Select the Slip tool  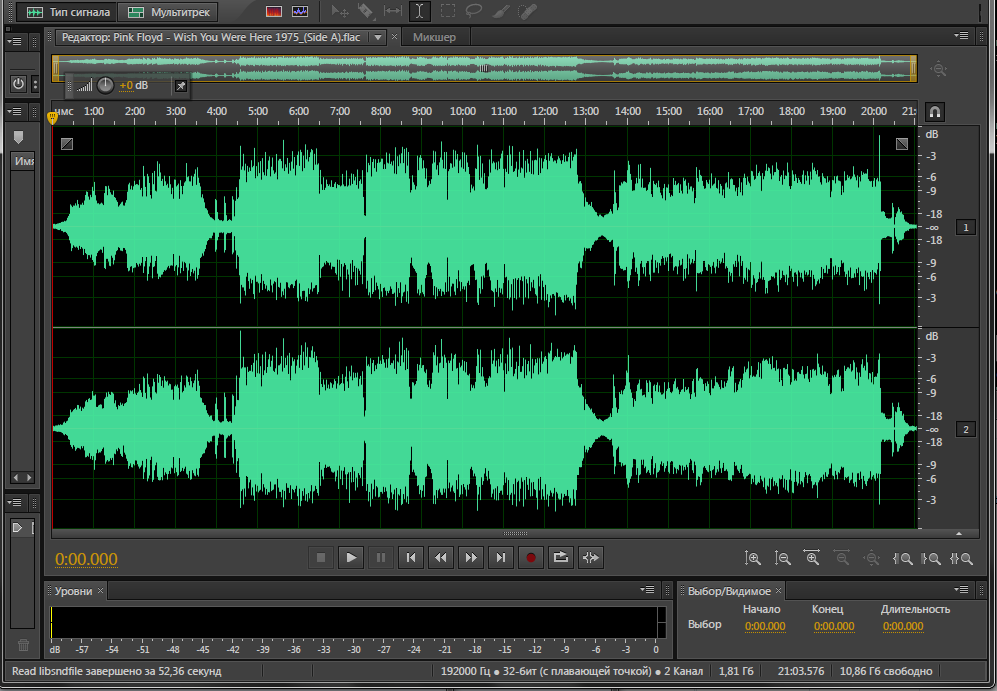[x=393, y=11]
